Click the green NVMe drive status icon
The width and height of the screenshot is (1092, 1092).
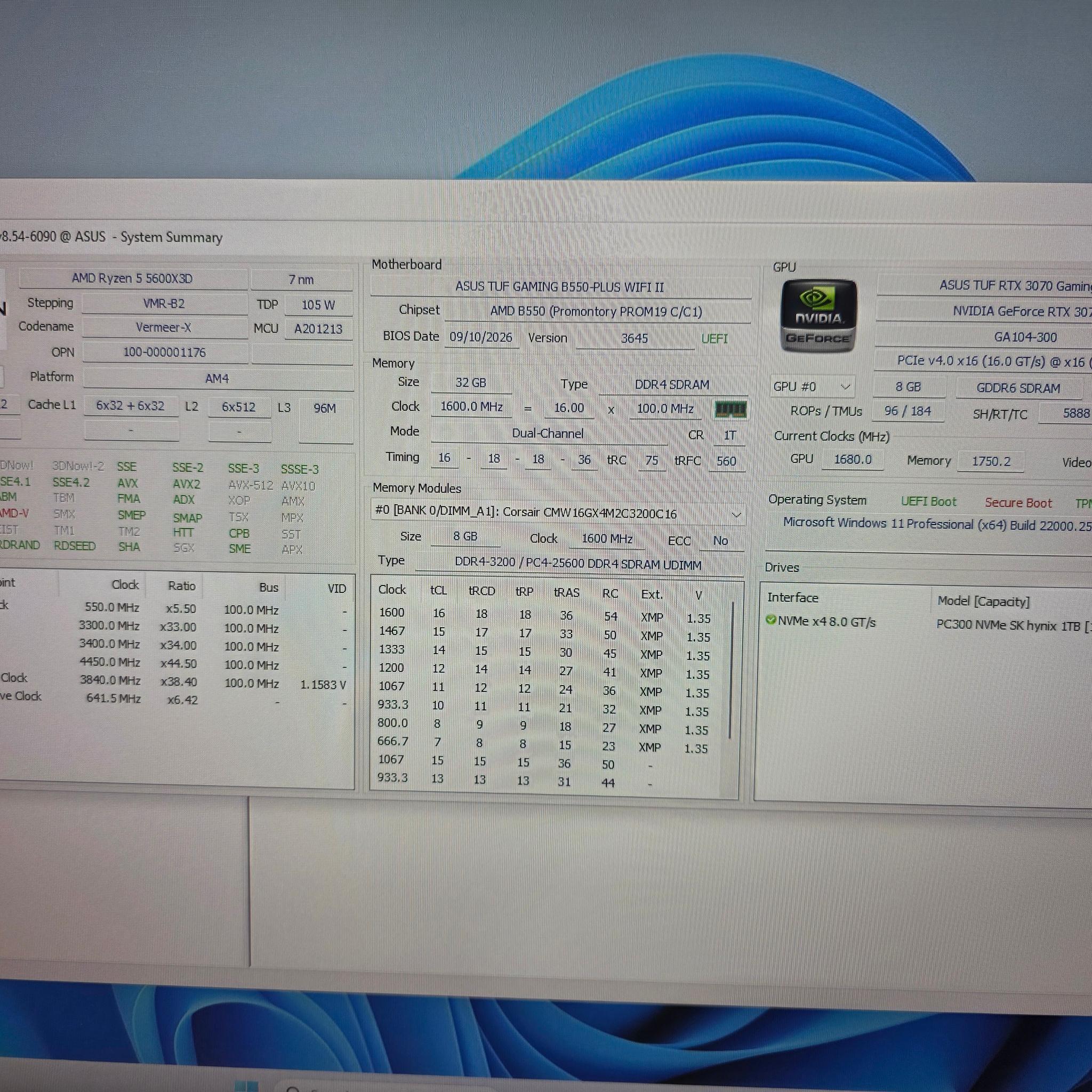click(x=770, y=620)
